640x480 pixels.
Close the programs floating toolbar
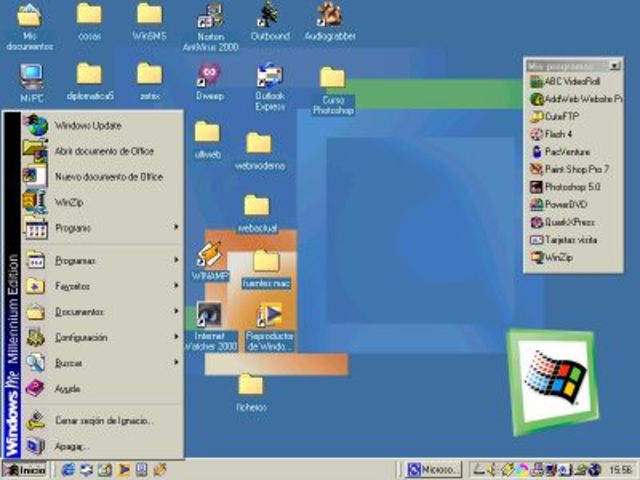(614, 65)
